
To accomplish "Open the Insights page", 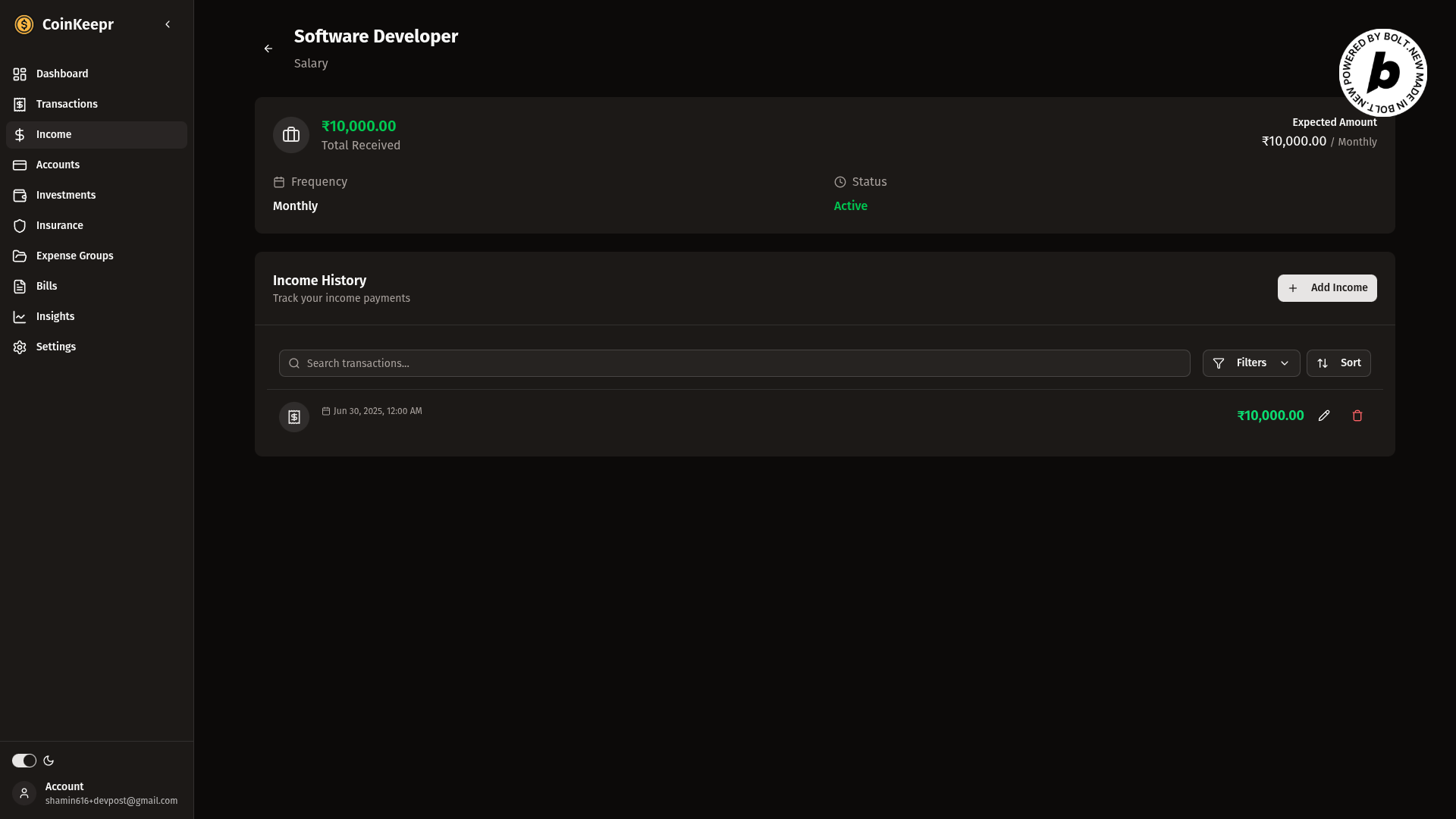I will pyautogui.click(x=55, y=316).
